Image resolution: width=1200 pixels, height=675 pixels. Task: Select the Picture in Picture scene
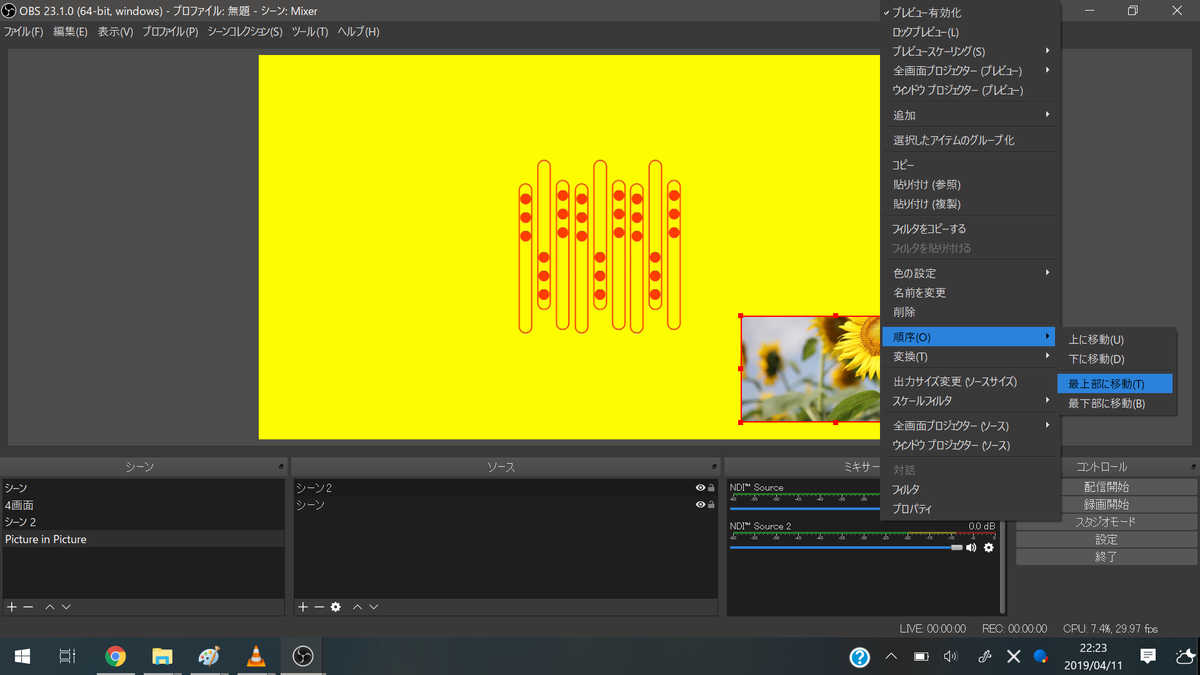(x=143, y=539)
